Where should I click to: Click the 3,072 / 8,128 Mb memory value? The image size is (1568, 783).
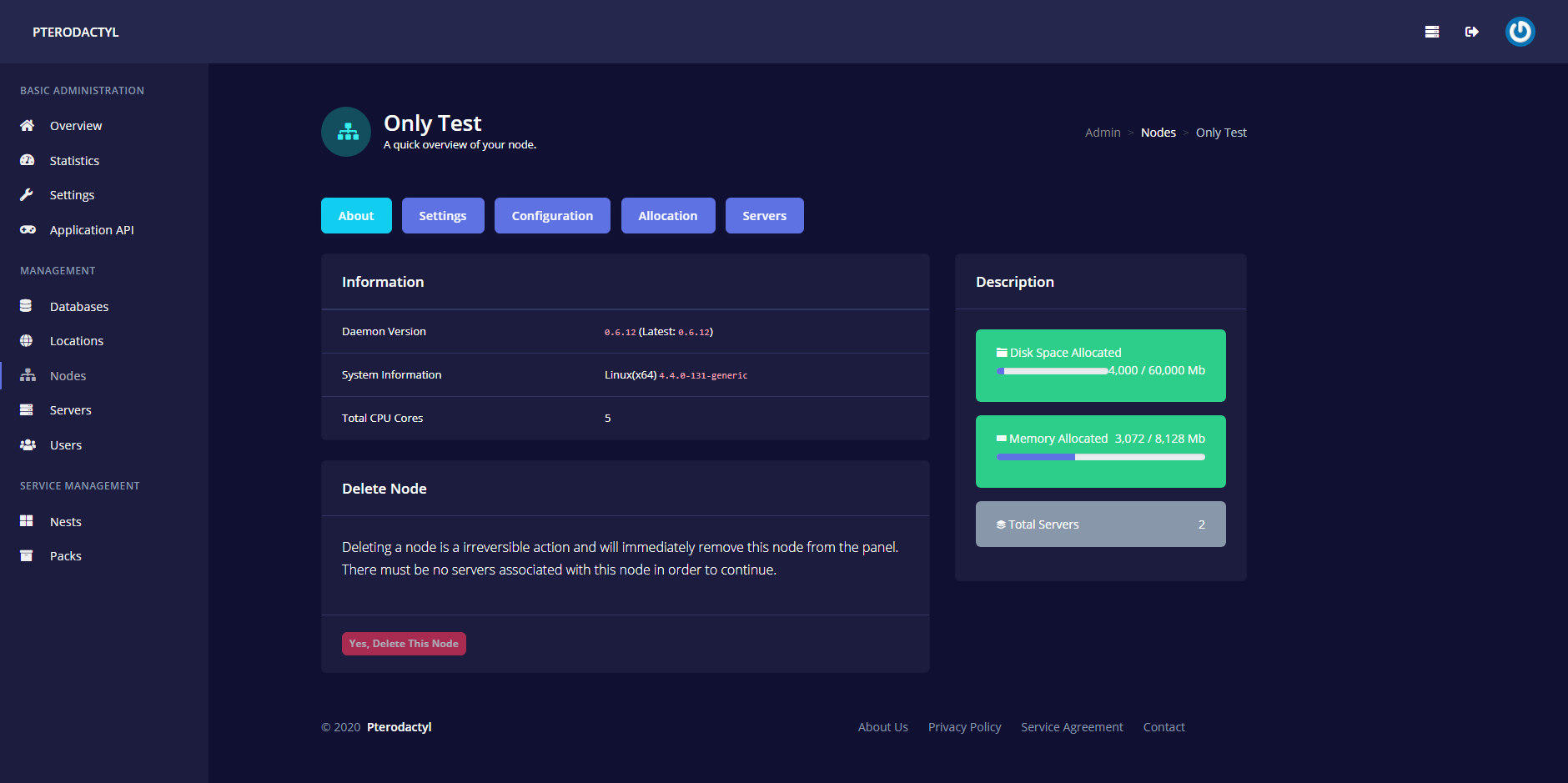coord(1160,439)
